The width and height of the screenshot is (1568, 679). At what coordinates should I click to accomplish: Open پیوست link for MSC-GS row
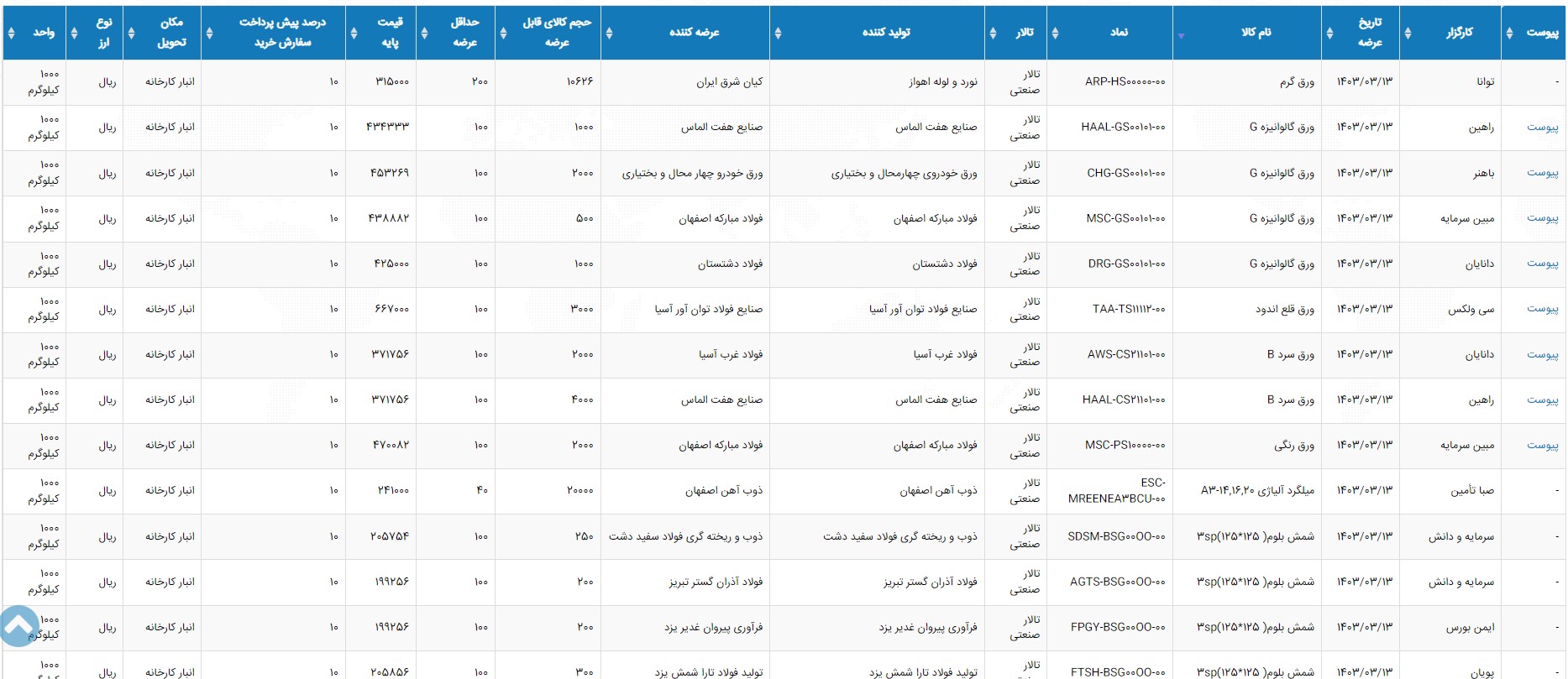pos(1542,218)
